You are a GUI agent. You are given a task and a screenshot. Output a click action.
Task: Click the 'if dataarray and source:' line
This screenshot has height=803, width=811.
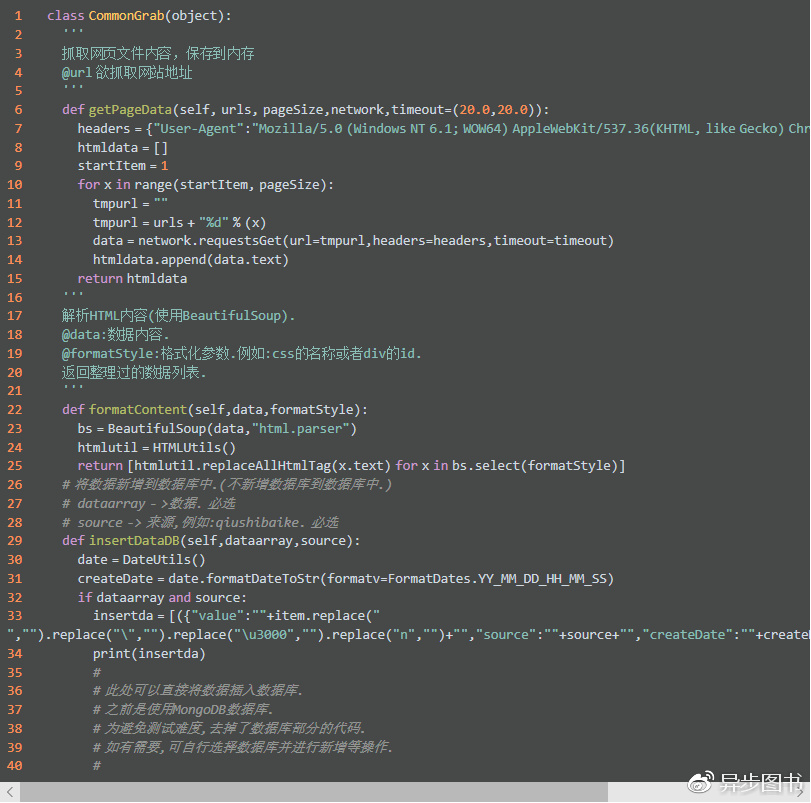[162, 598]
